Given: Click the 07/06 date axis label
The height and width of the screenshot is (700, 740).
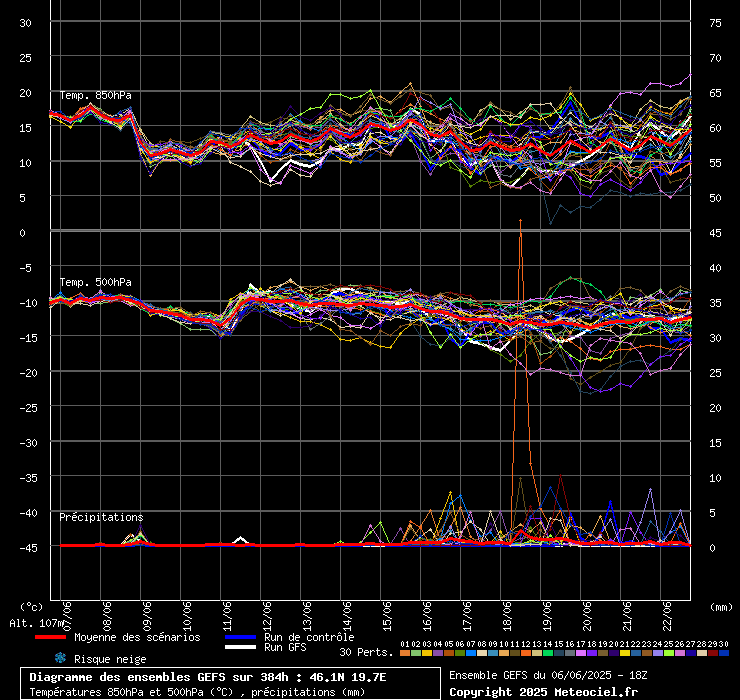Looking at the screenshot, I should [67, 616].
